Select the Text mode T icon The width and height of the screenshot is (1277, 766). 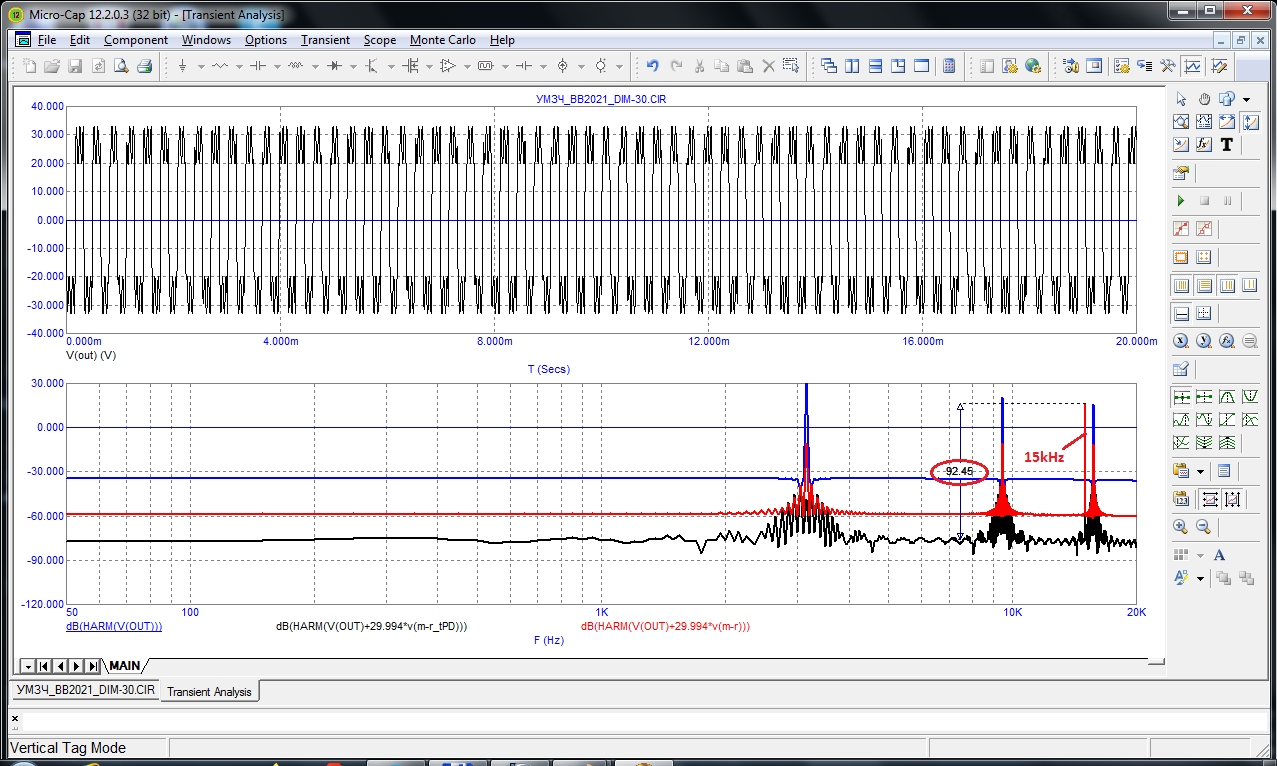pyautogui.click(x=1226, y=144)
